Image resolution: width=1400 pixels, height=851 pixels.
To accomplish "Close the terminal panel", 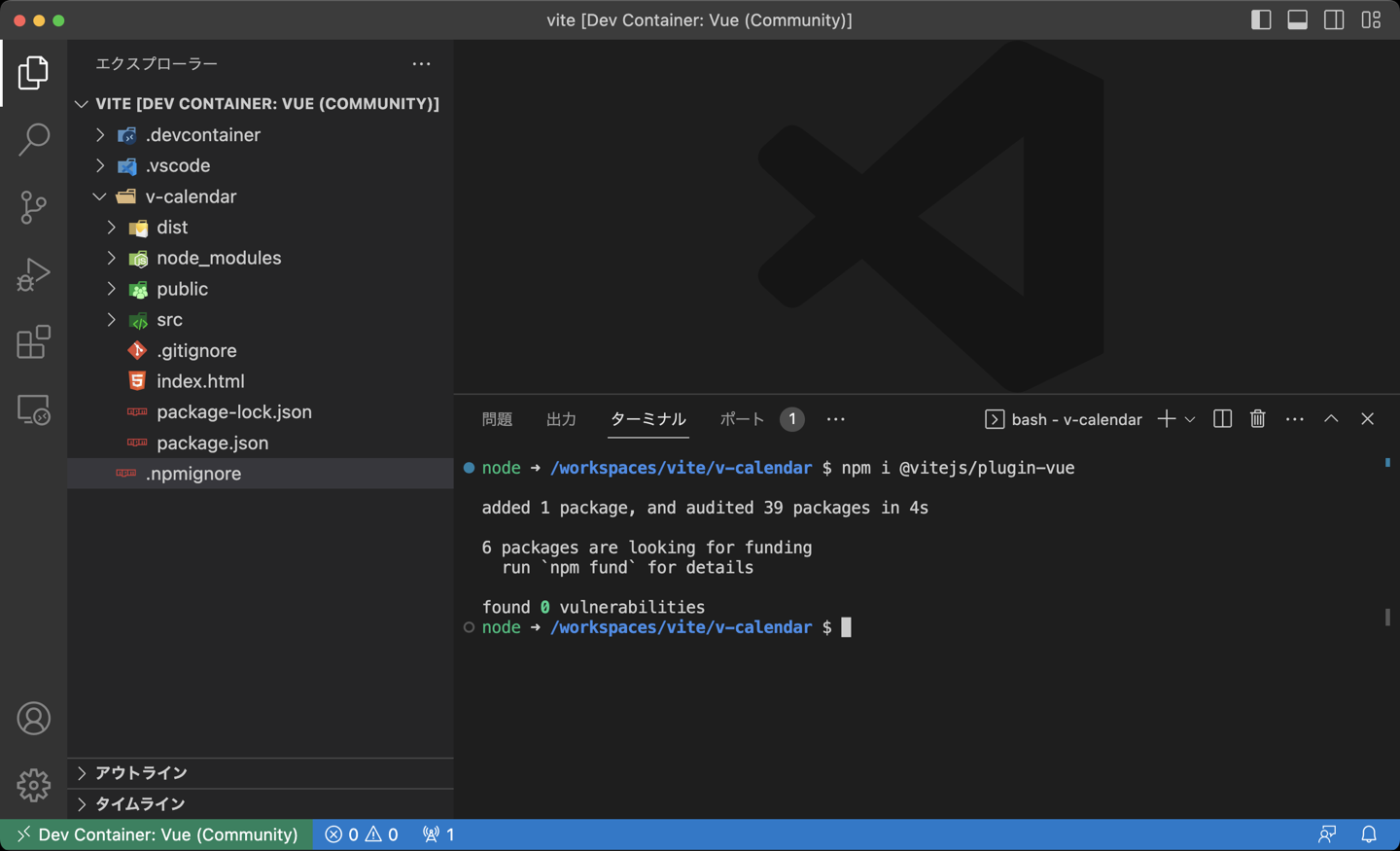I will tap(1368, 419).
